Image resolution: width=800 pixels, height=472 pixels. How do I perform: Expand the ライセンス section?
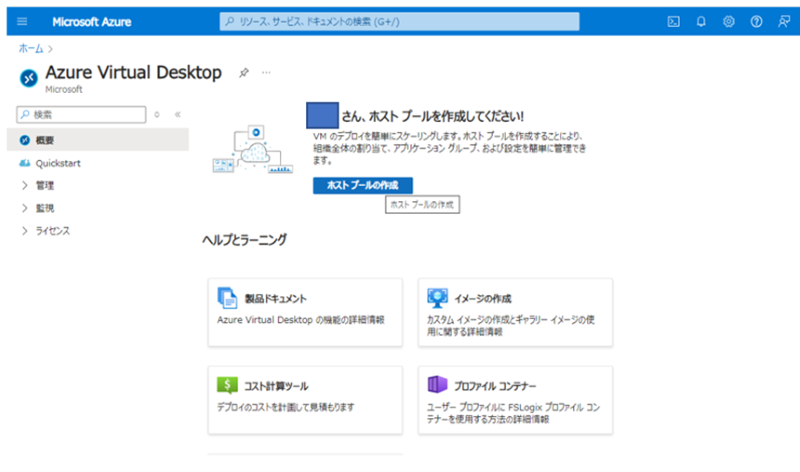[24, 231]
